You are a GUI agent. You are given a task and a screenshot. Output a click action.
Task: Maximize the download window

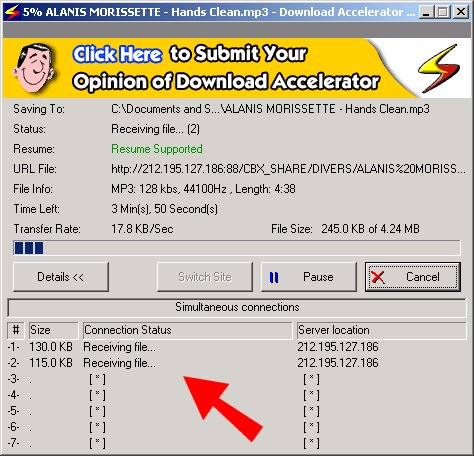coord(443,13)
